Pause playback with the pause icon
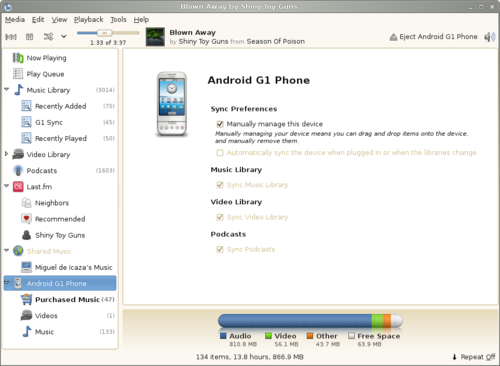500x366 pixels. click(x=30, y=37)
